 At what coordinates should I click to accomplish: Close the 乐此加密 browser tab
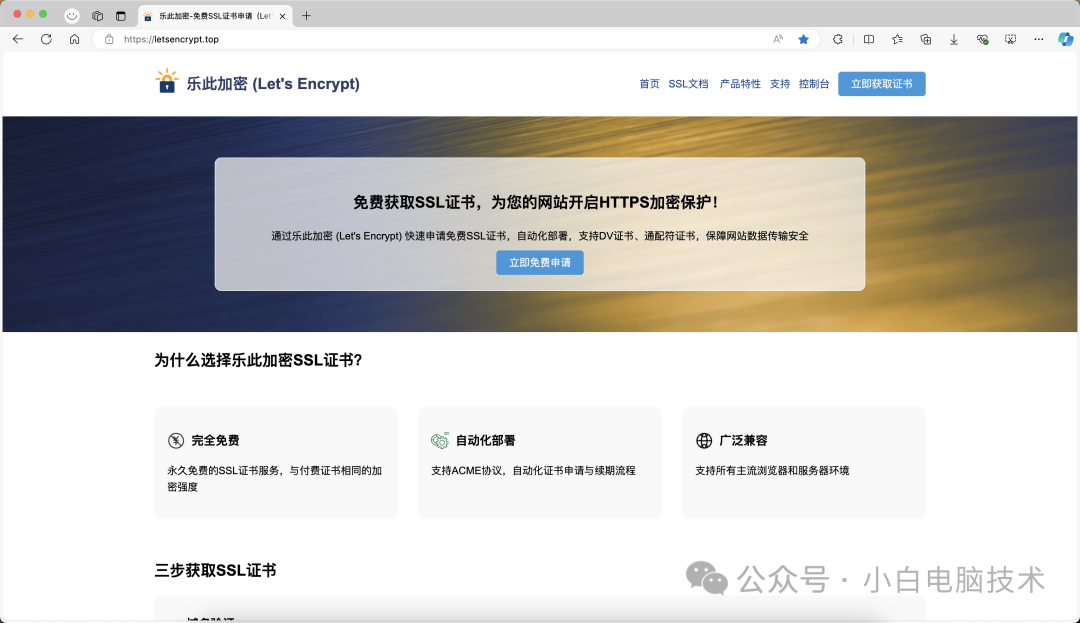coord(282,16)
